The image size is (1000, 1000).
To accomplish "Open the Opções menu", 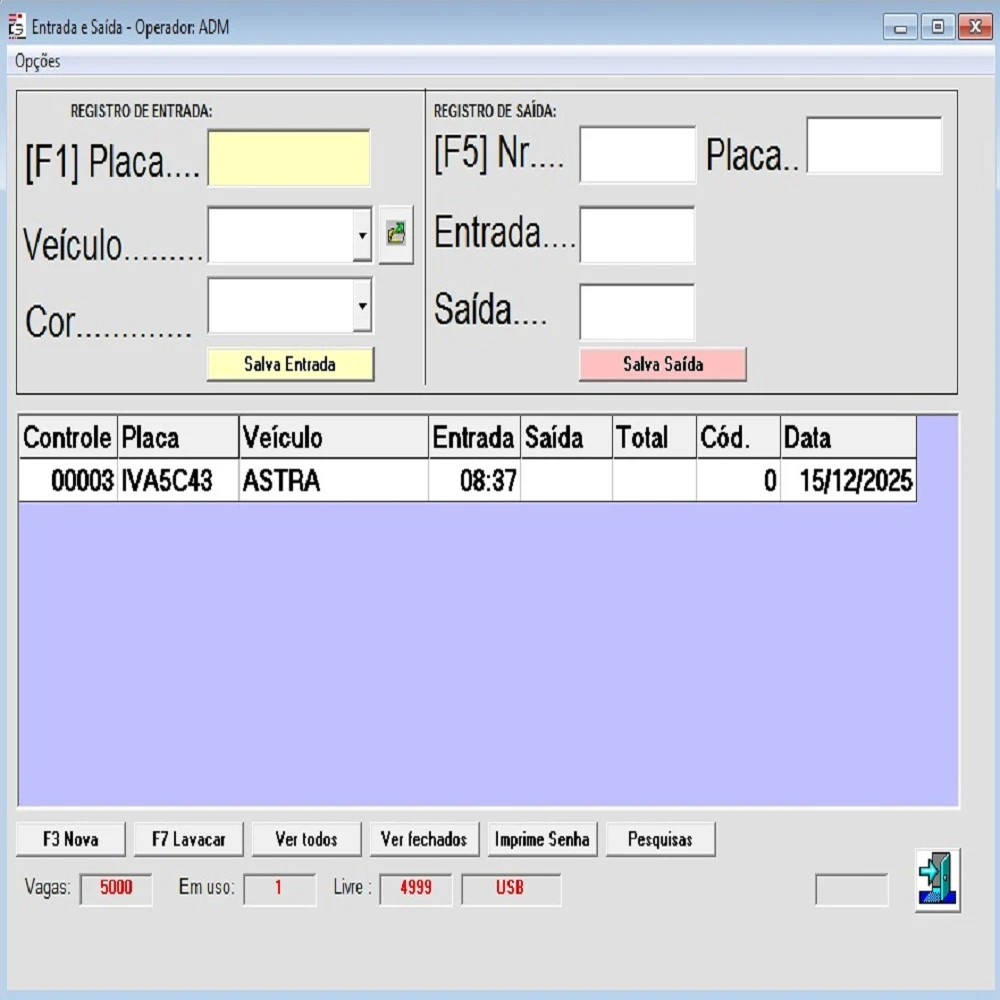I will click(x=38, y=61).
